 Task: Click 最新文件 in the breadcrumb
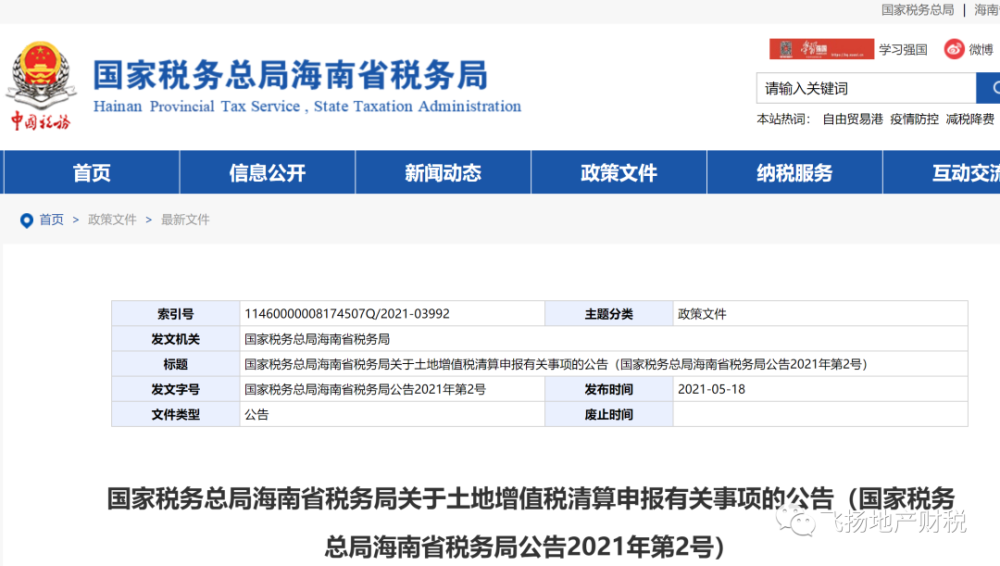coord(185,220)
